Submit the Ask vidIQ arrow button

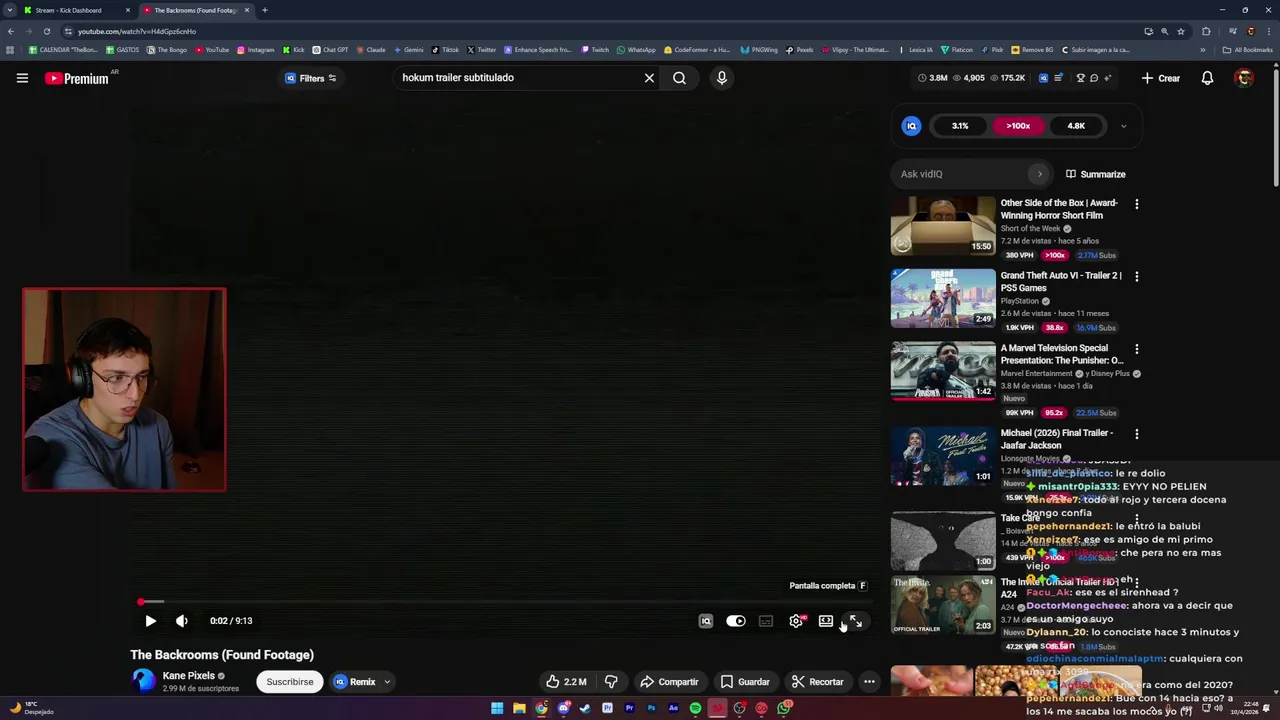[1039, 174]
